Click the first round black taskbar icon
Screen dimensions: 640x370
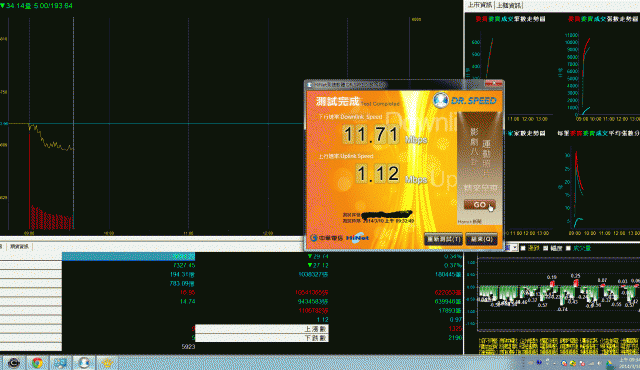tap(13, 363)
